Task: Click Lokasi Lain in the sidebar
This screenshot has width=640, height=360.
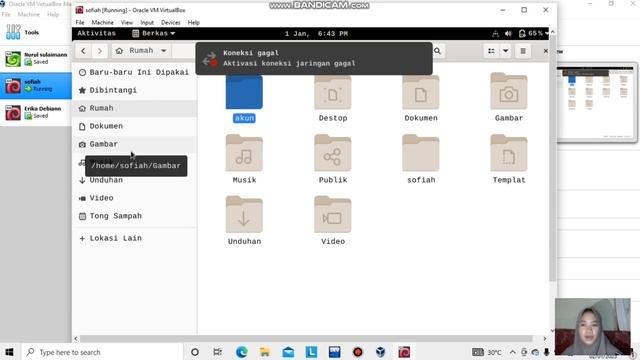Action: point(134,238)
